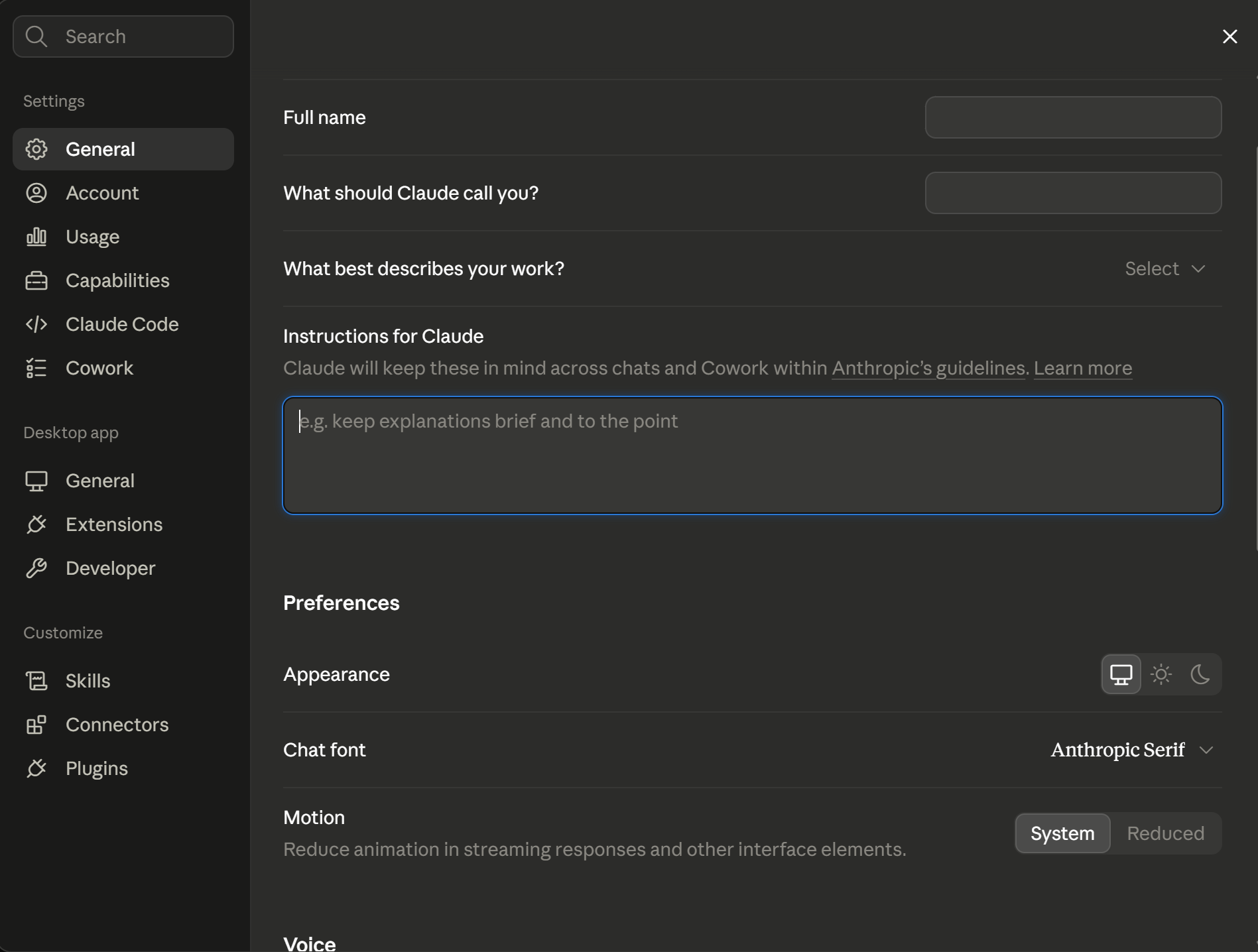This screenshot has width=1258, height=952.
Task: Switch appearance to dark moon mode
Action: (1200, 674)
